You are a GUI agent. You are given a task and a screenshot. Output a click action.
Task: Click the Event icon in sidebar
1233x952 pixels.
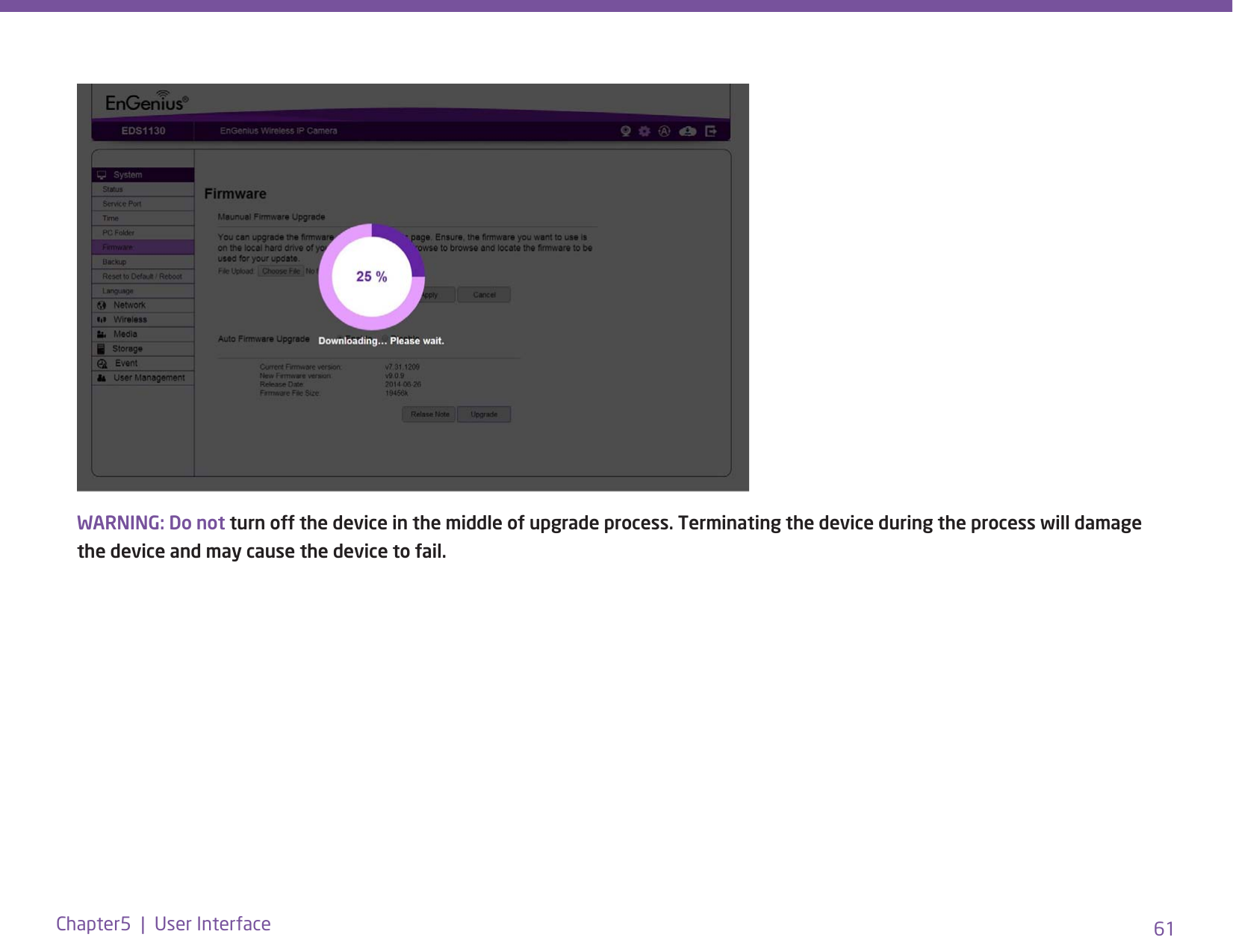[102, 364]
